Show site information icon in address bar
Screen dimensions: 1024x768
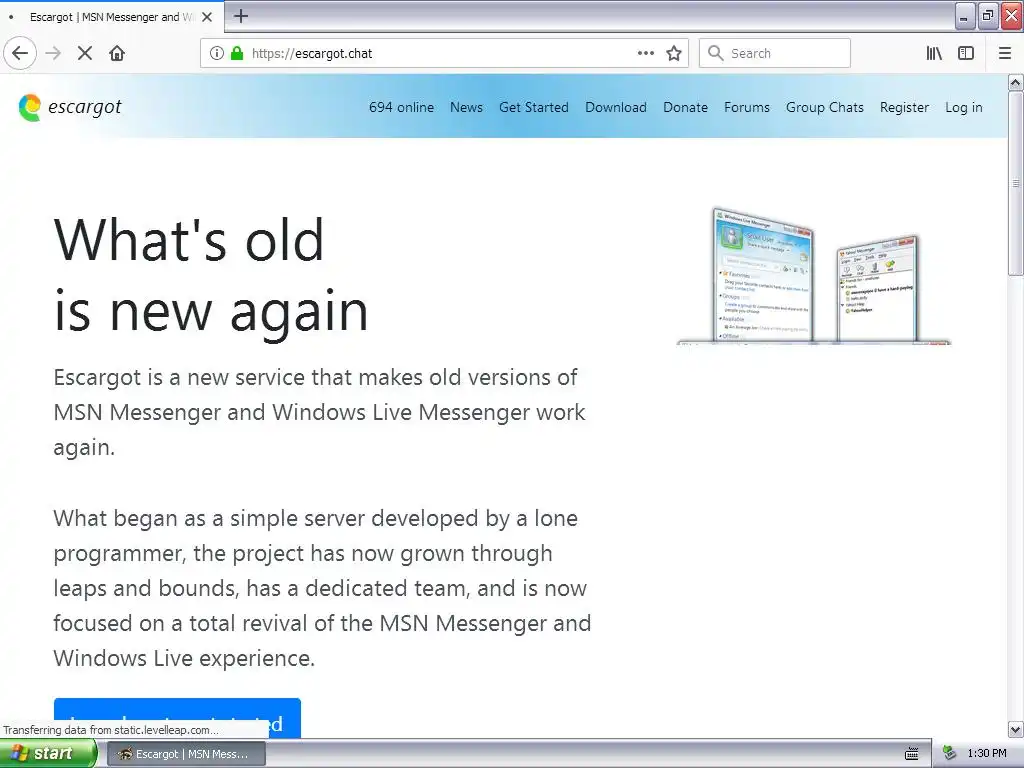(217, 53)
